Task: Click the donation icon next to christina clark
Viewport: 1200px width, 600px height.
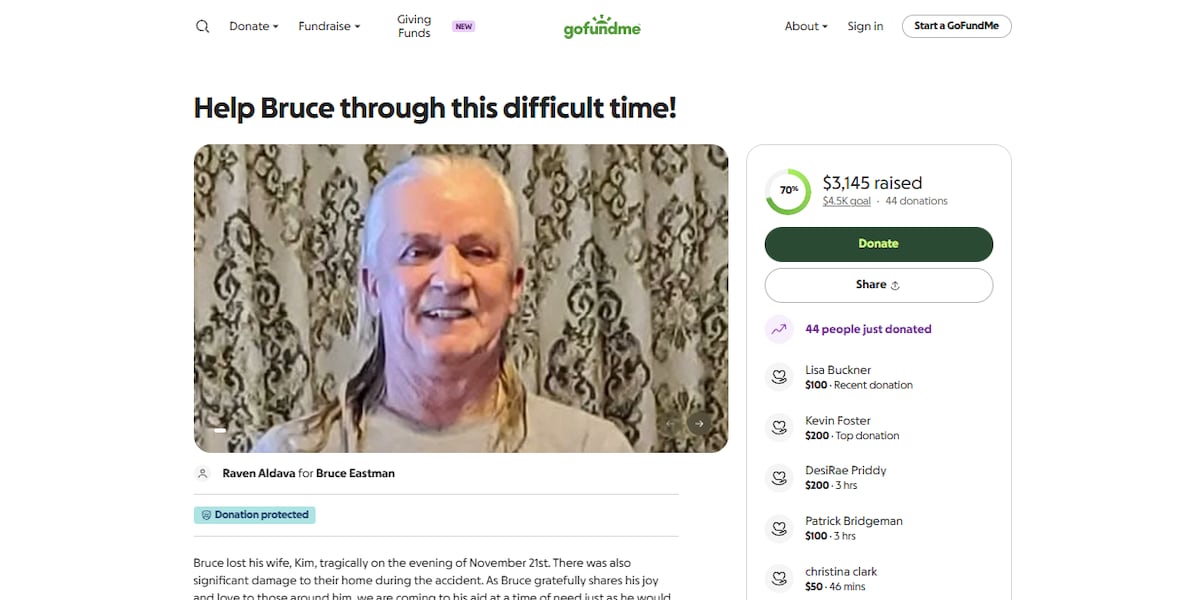Action: click(x=779, y=577)
